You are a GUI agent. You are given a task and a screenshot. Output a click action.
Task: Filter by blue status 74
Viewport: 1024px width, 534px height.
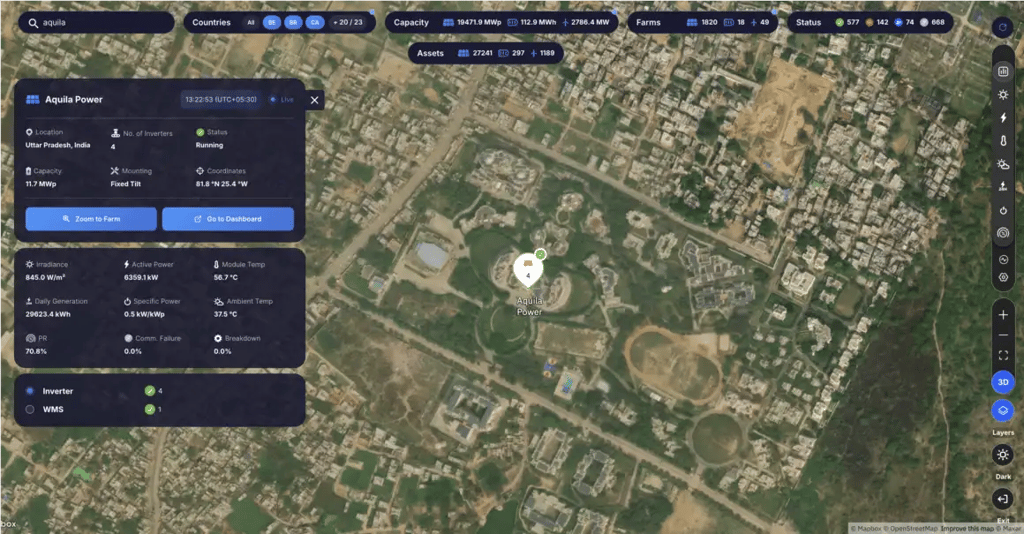click(904, 22)
